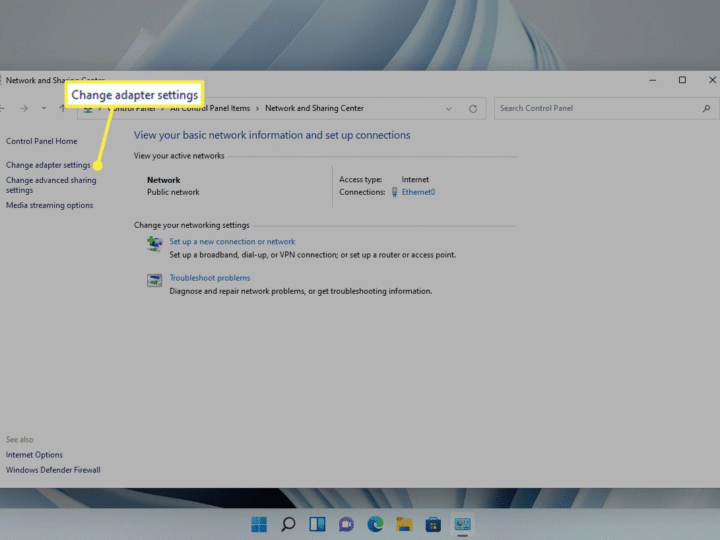
Task: Click the refresh button in address bar
Action: coord(473,109)
